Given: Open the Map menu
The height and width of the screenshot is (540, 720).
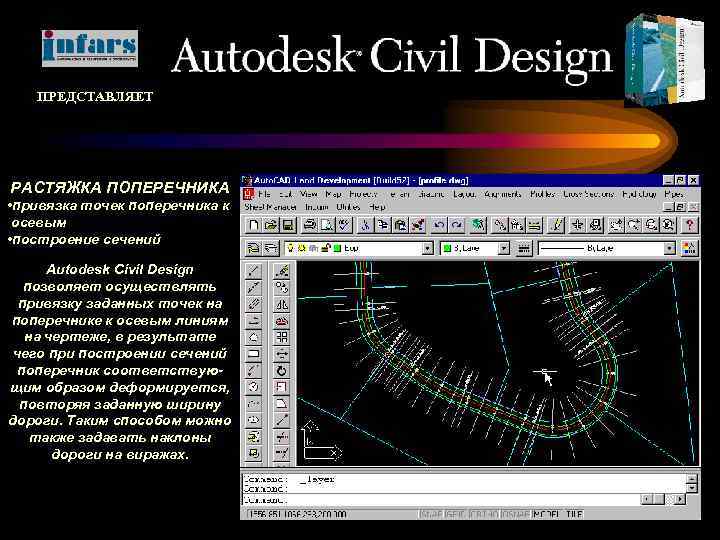Looking at the screenshot, I should pos(333,194).
